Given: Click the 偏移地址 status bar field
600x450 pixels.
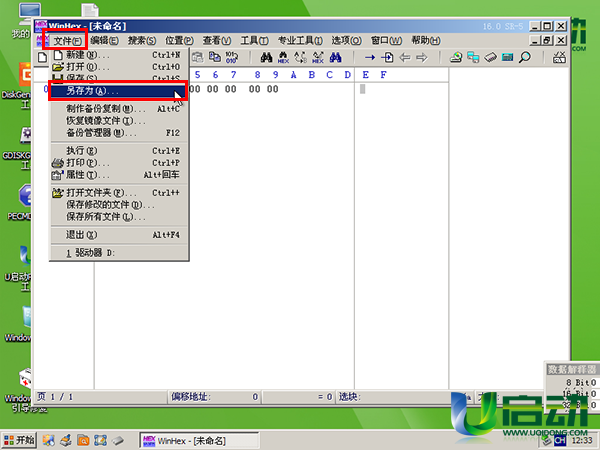Looking at the screenshot, I should (214, 397).
